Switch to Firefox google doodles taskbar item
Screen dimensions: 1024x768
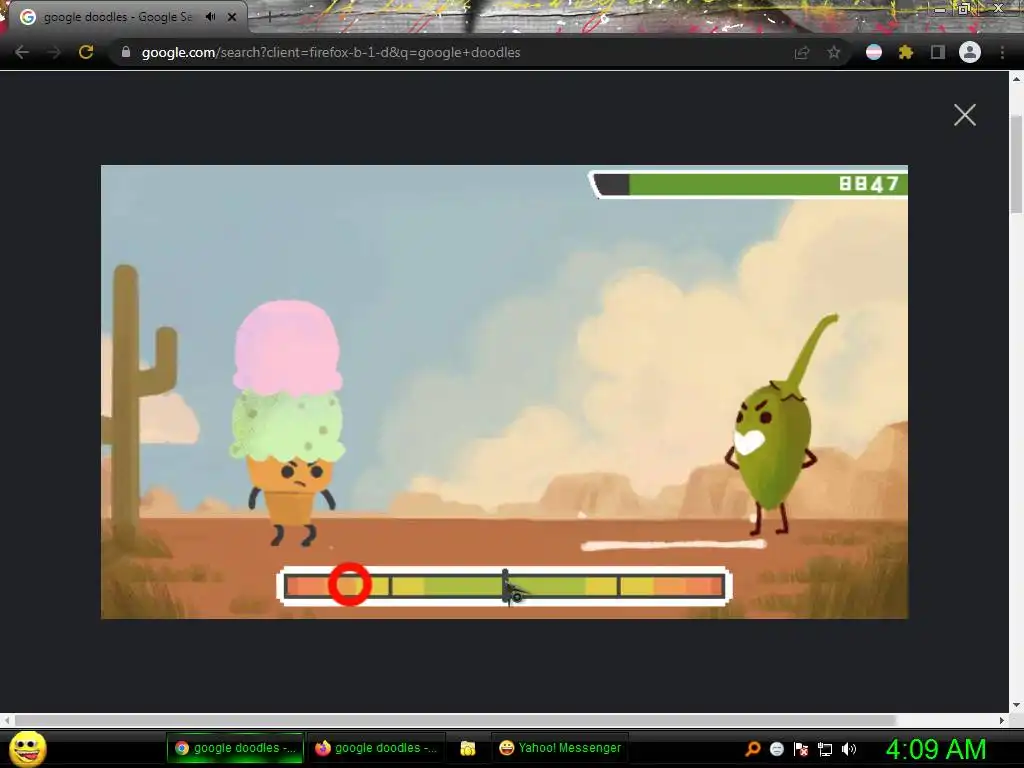tap(376, 748)
